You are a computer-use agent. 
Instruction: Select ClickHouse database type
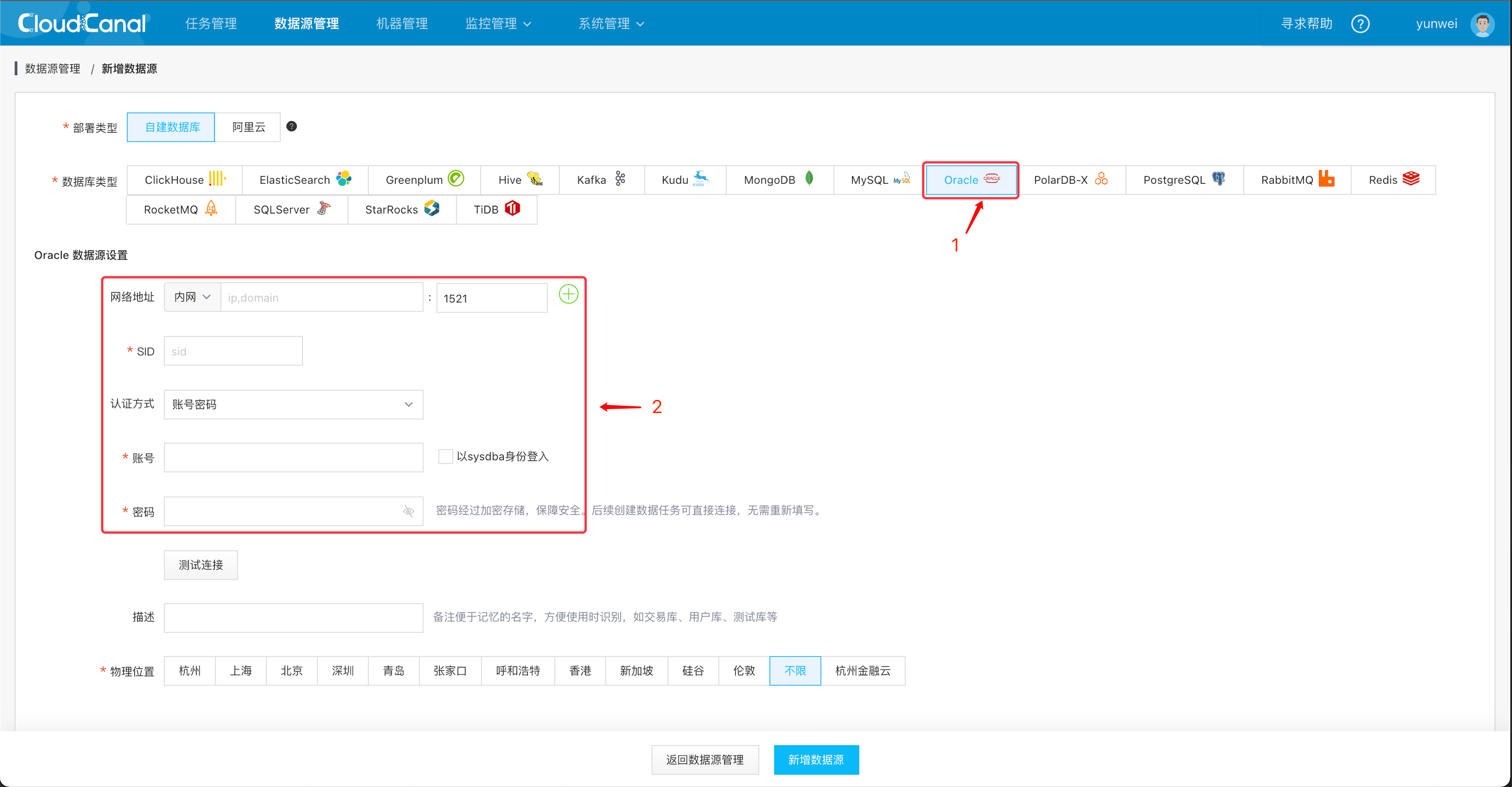pyautogui.click(x=184, y=180)
